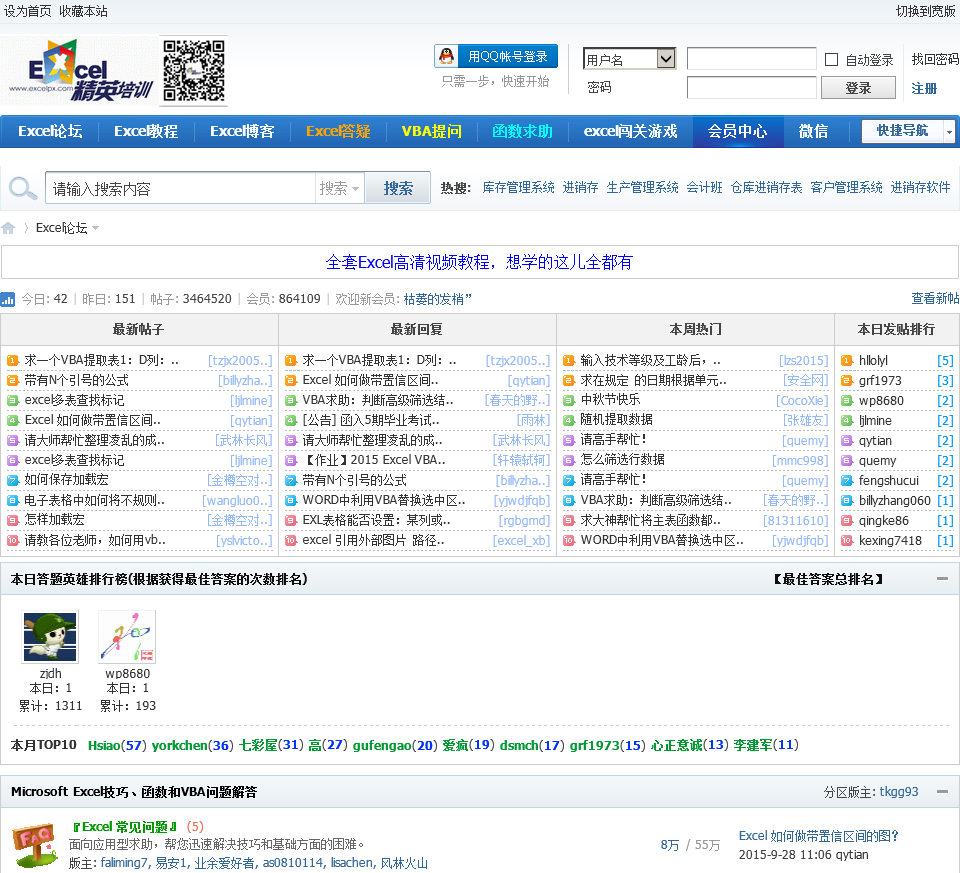Collapse the 本日答题英雄排行榜 section

(x=942, y=579)
